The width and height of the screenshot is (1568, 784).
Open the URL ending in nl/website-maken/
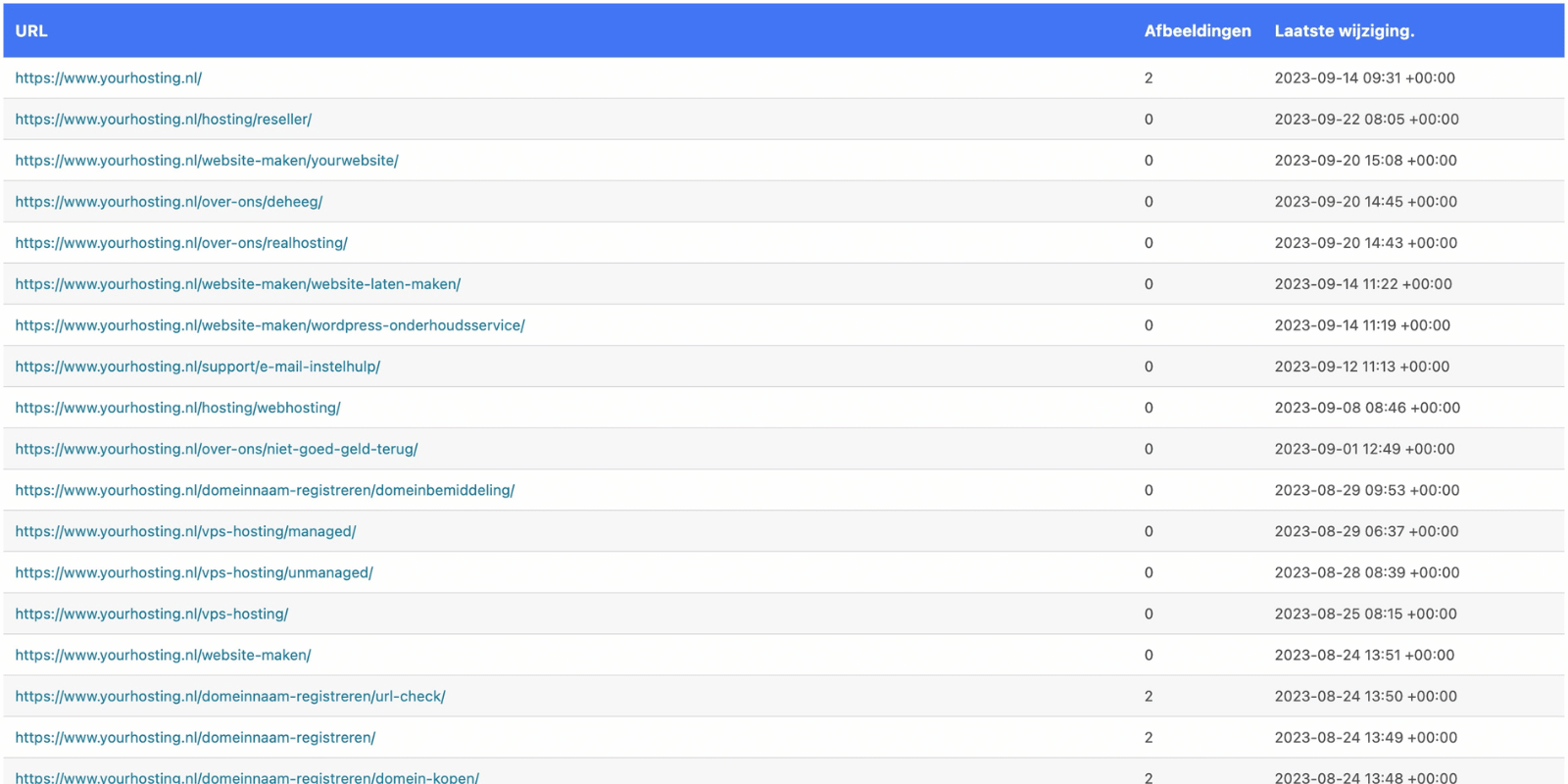coord(164,655)
